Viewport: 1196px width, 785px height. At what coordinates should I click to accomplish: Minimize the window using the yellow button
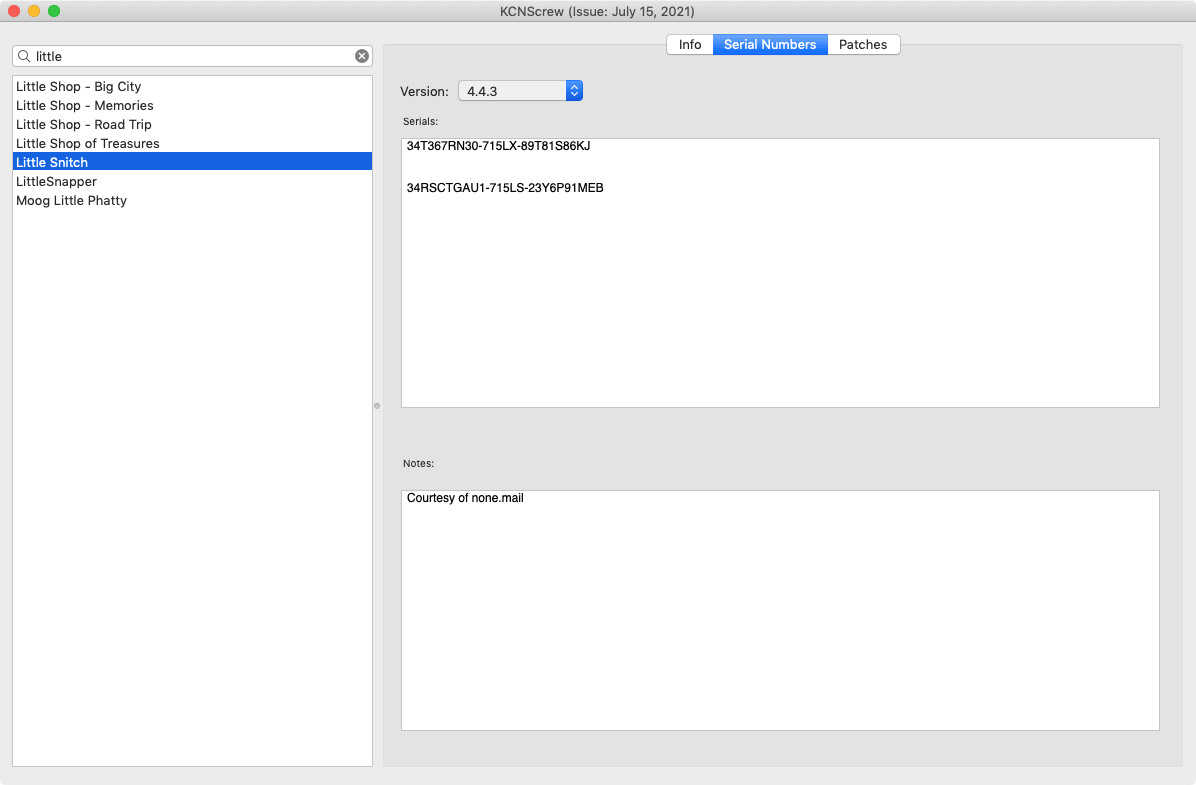[x=34, y=11]
